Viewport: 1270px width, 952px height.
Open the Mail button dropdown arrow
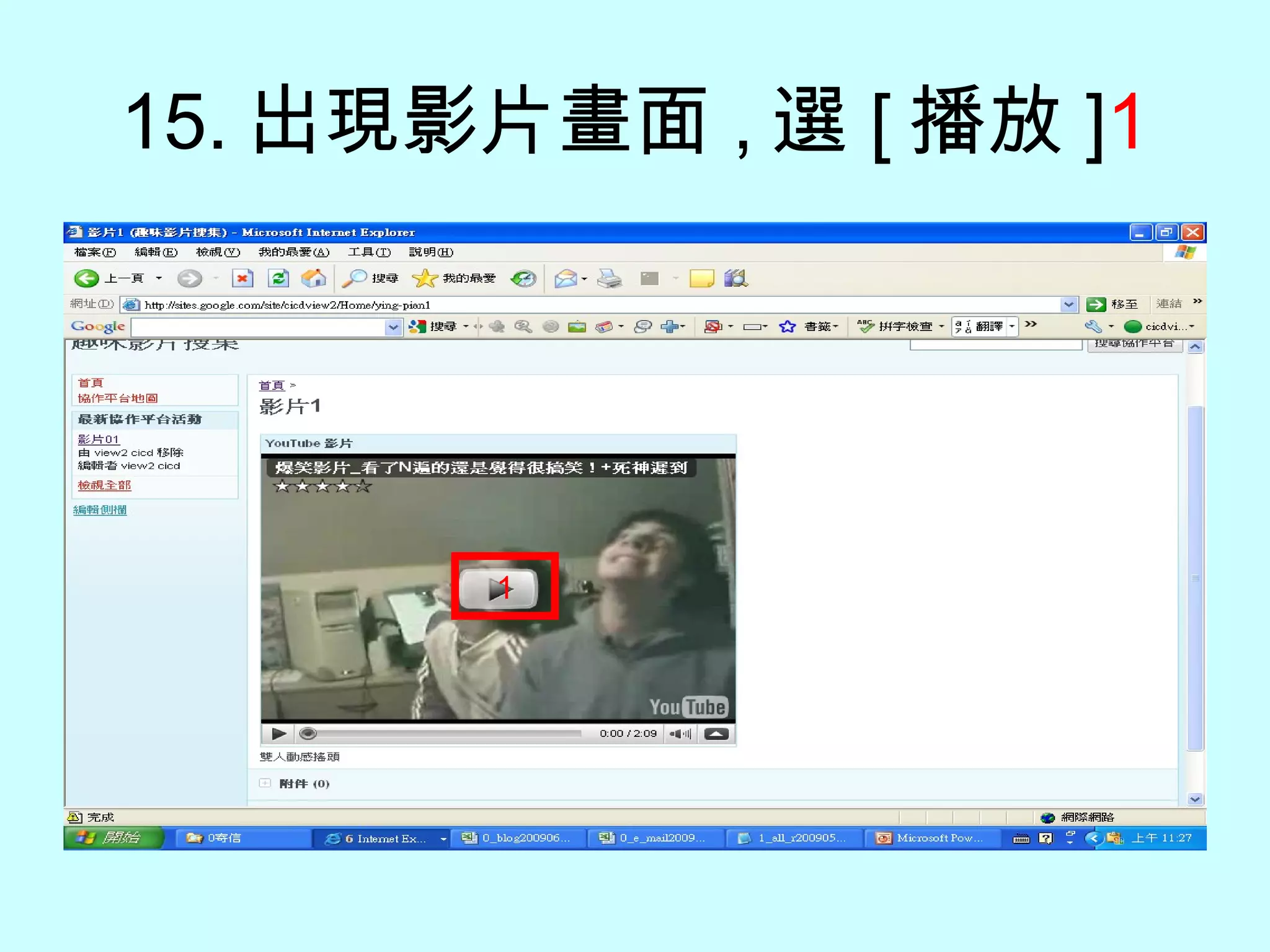pyautogui.click(x=584, y=279)
